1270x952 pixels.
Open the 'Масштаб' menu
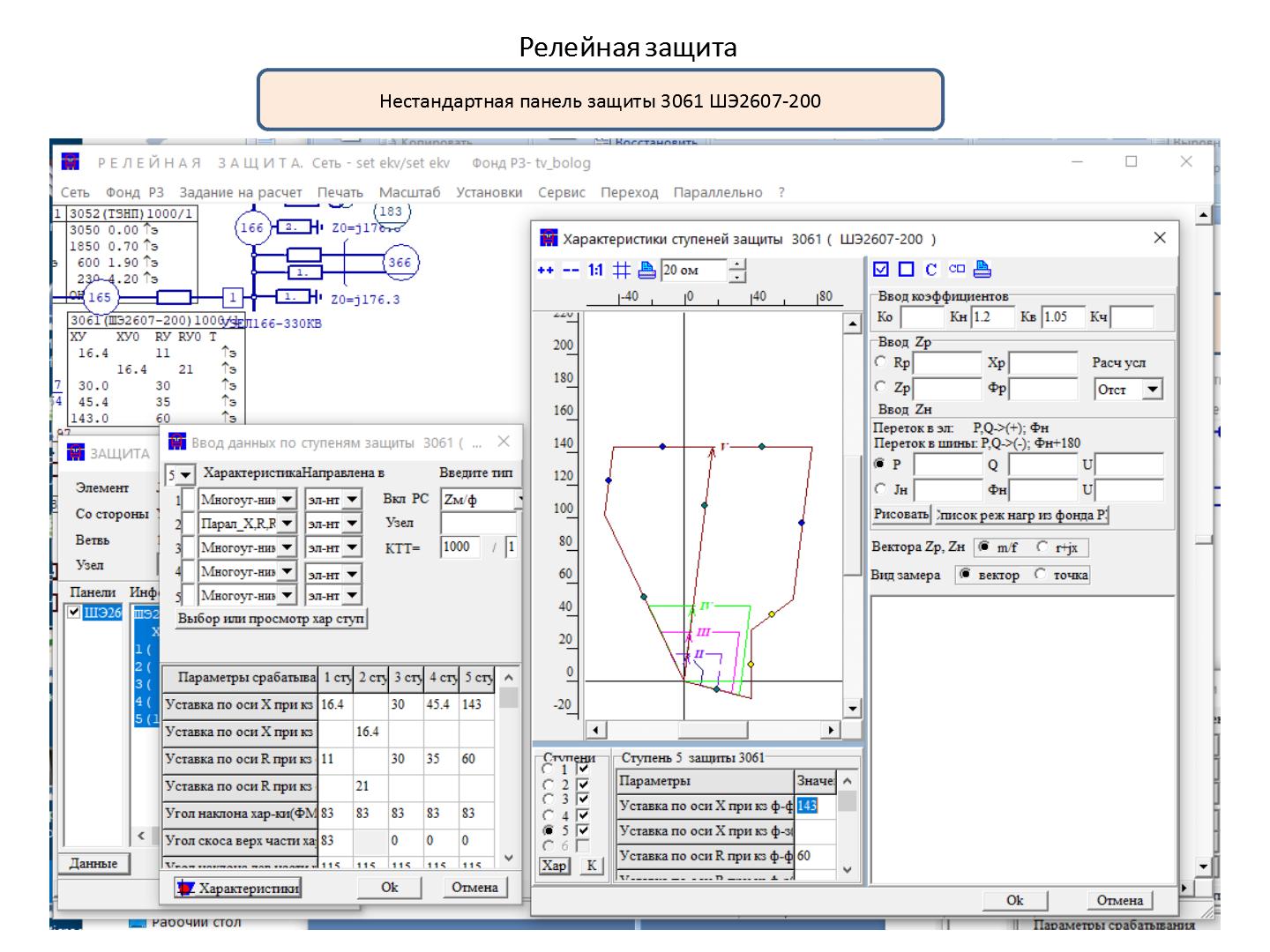click(409, 192)
